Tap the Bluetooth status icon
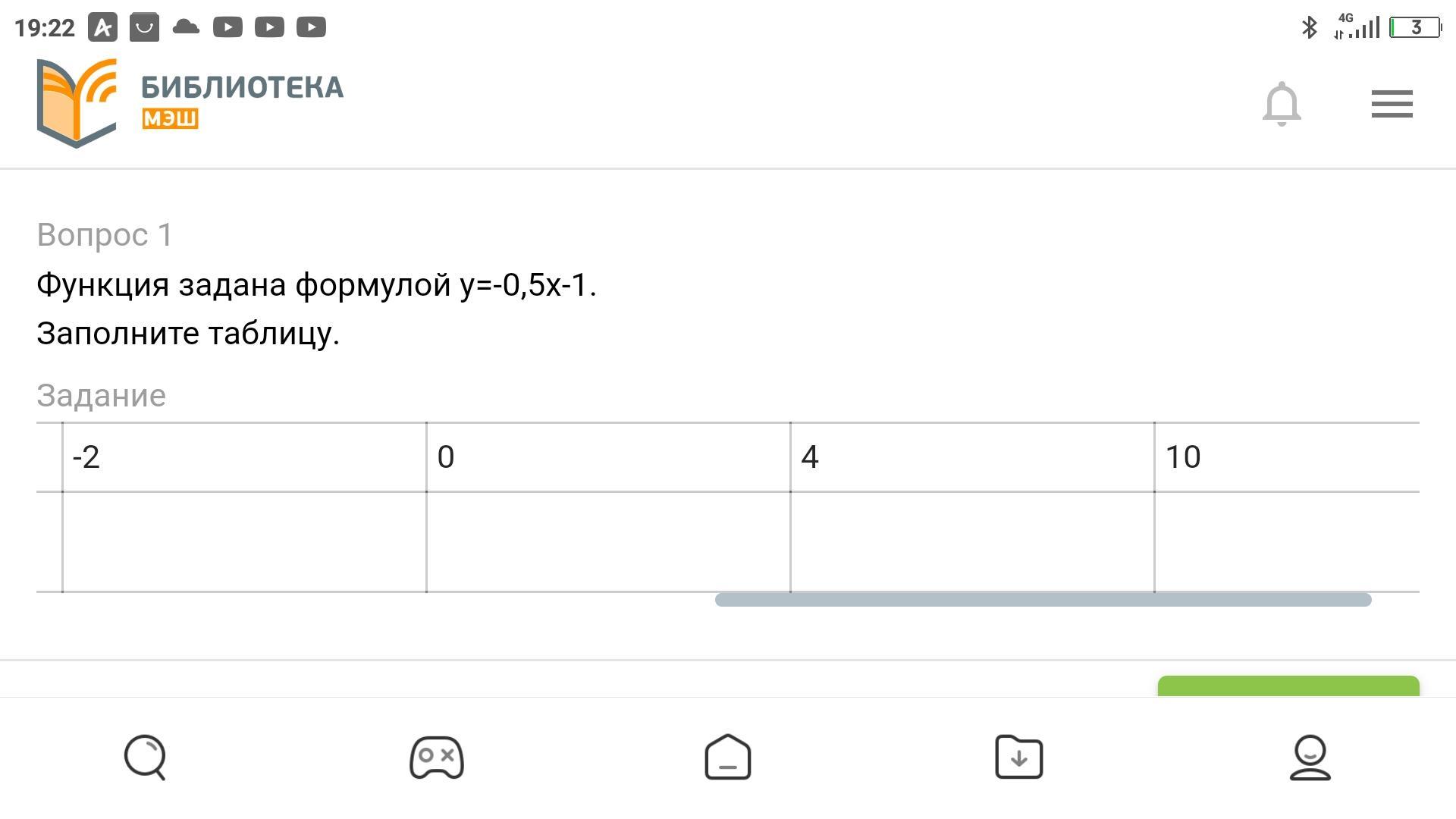The height and width of the screenshot is (819, 1456). (1309, 28)
